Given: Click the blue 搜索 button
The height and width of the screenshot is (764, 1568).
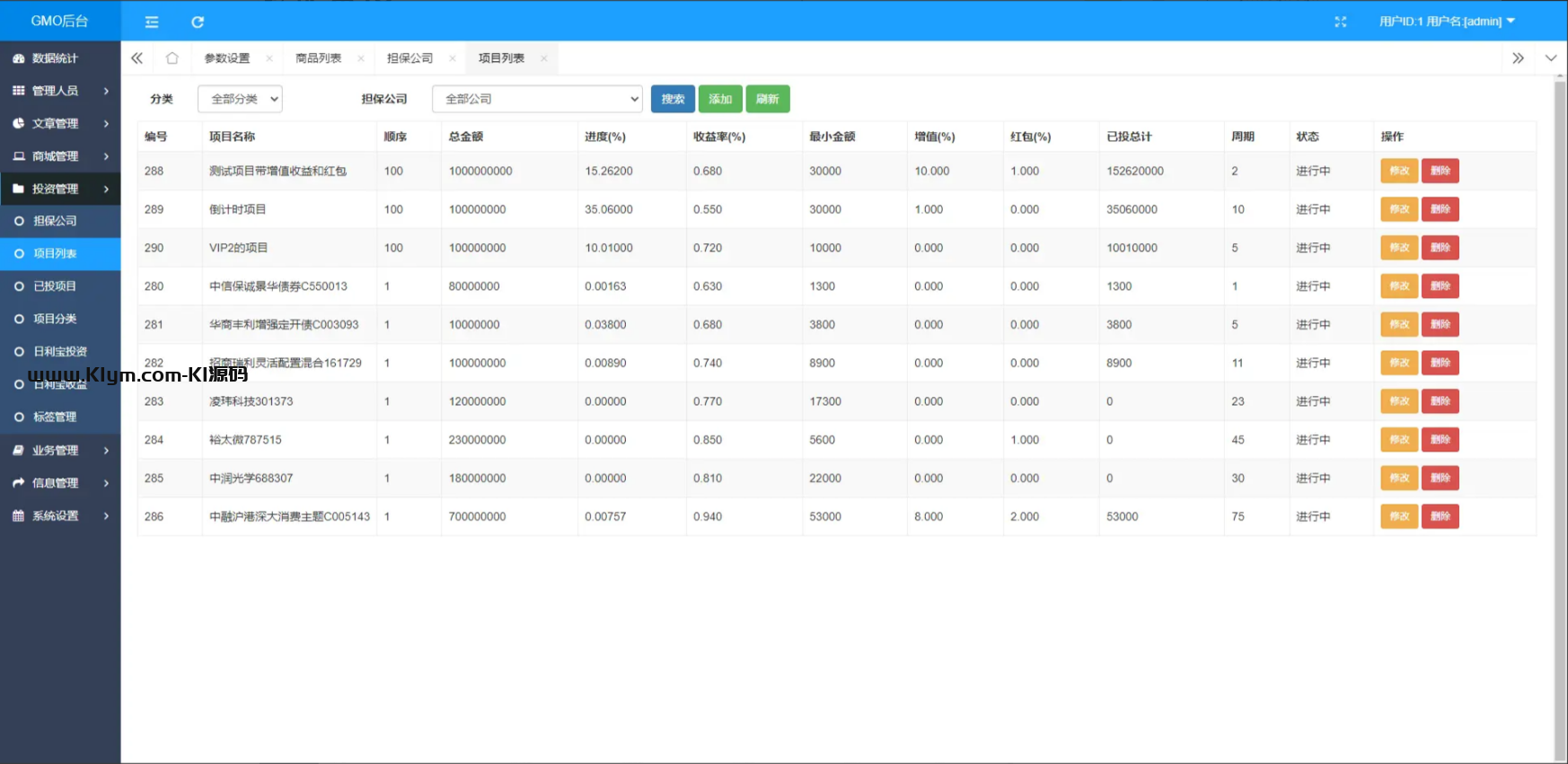Looking at the screenshot, I should 673,99.
